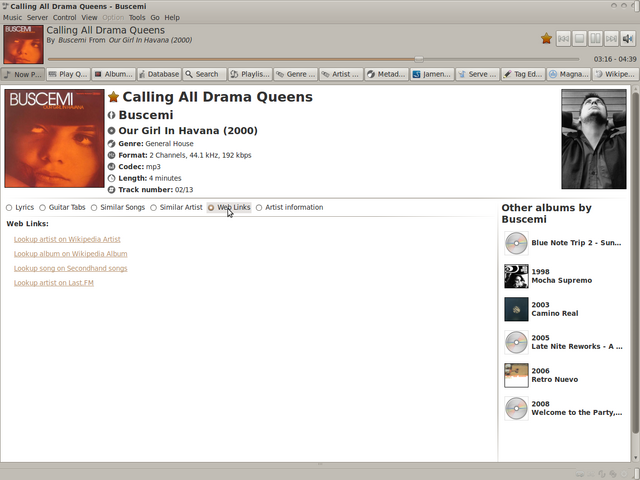Follow Lookup album on Wikipedia Album link

click(71, 254)
